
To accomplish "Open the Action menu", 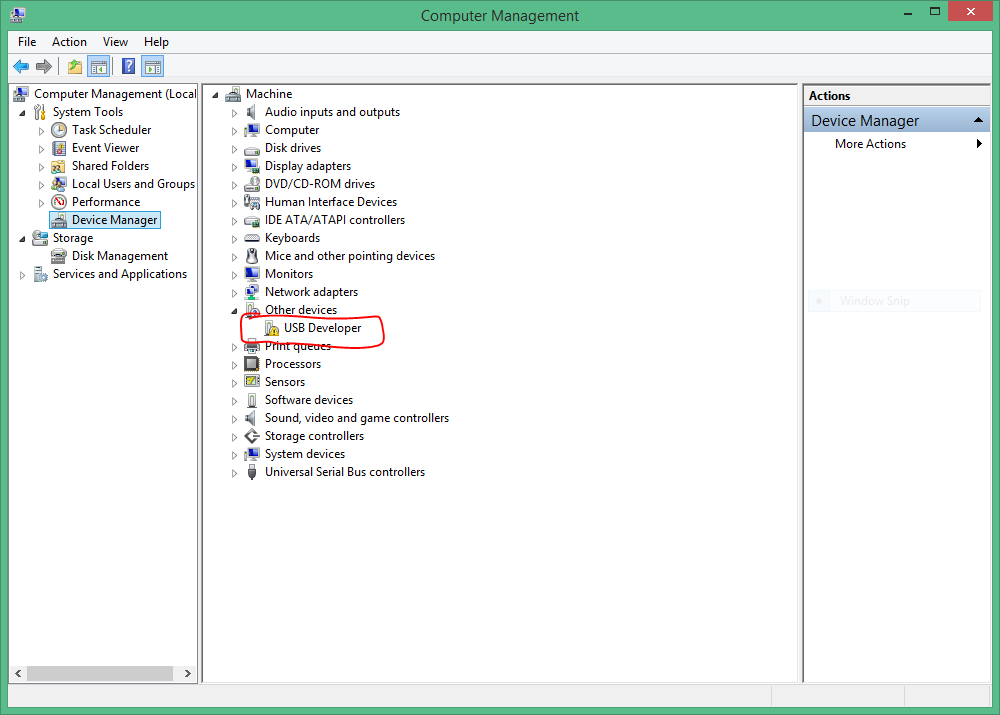I will pyautogui.click(x=69, y=42).
